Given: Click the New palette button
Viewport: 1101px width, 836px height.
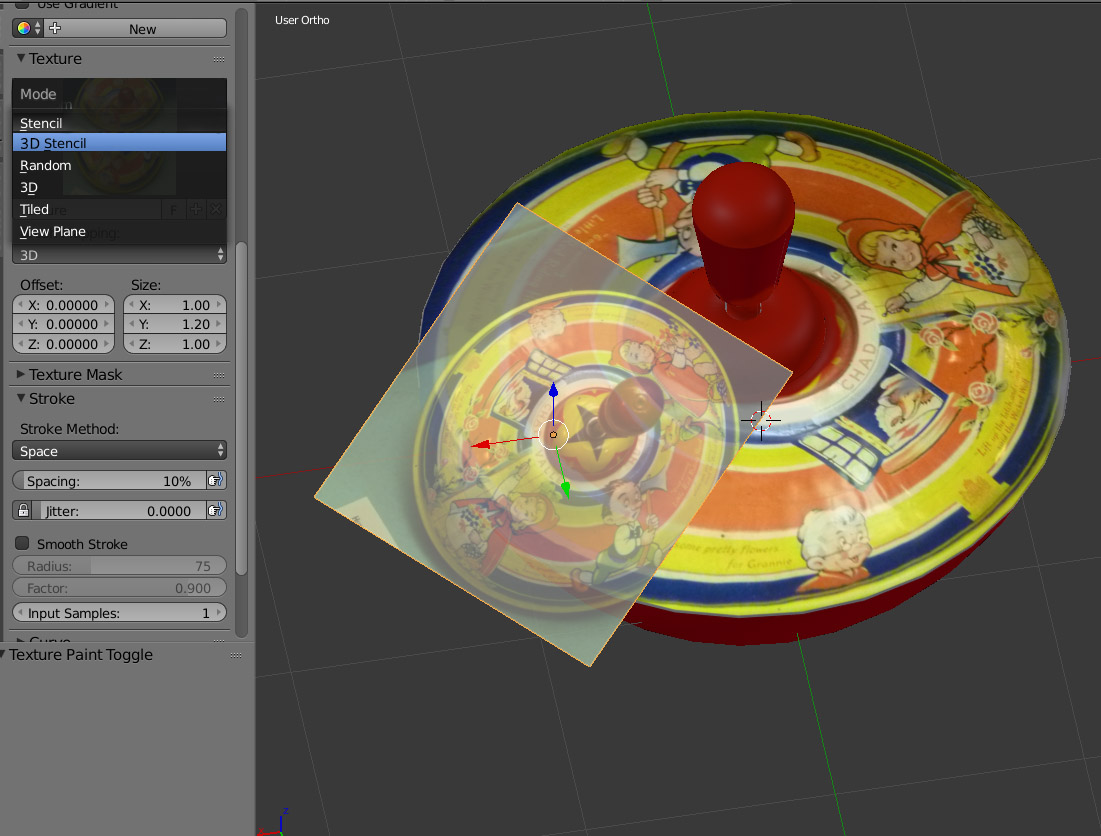Looking at the screenshot, I should point(143,29).
